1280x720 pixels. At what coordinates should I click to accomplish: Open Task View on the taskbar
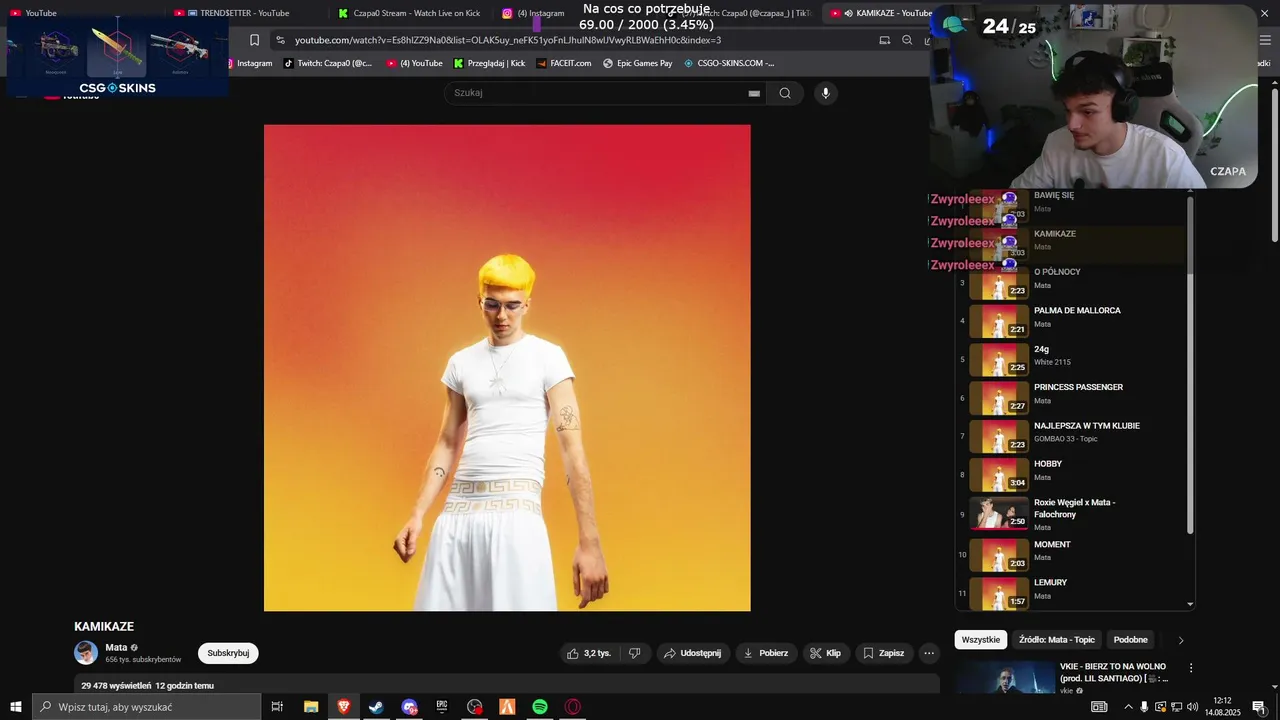point(277,707)
